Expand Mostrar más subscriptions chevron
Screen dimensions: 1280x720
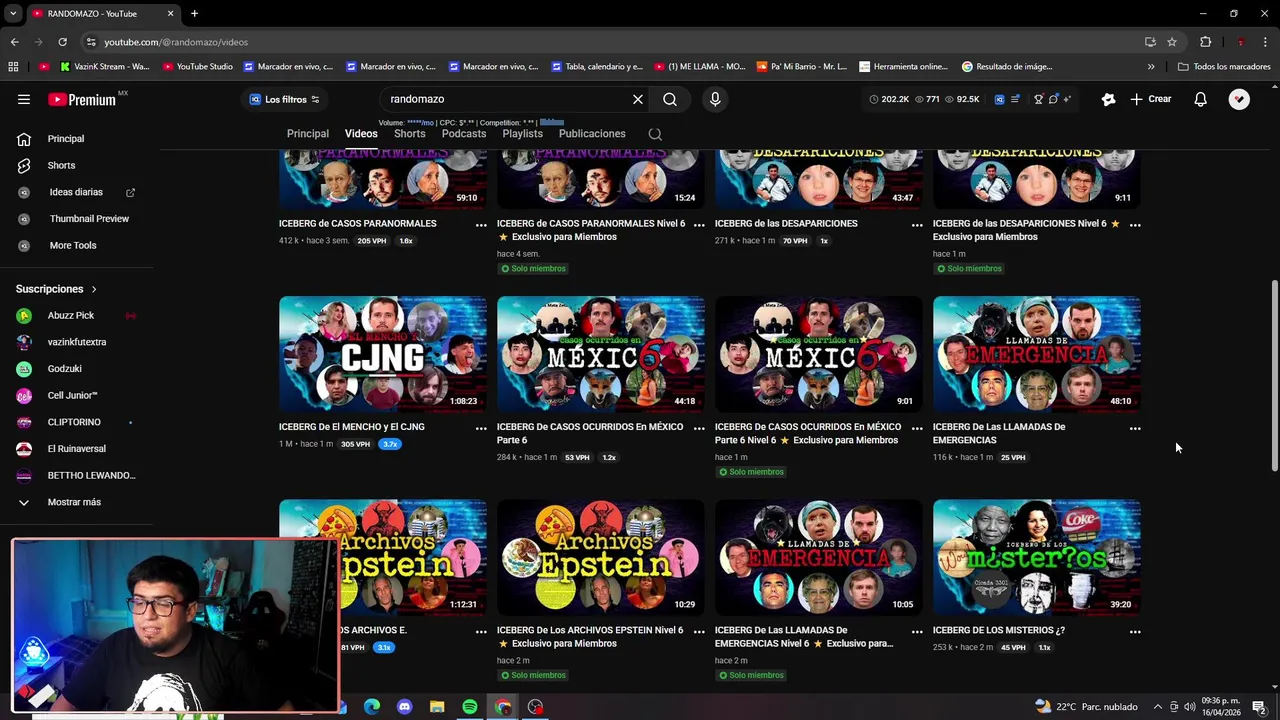[24, 502]
